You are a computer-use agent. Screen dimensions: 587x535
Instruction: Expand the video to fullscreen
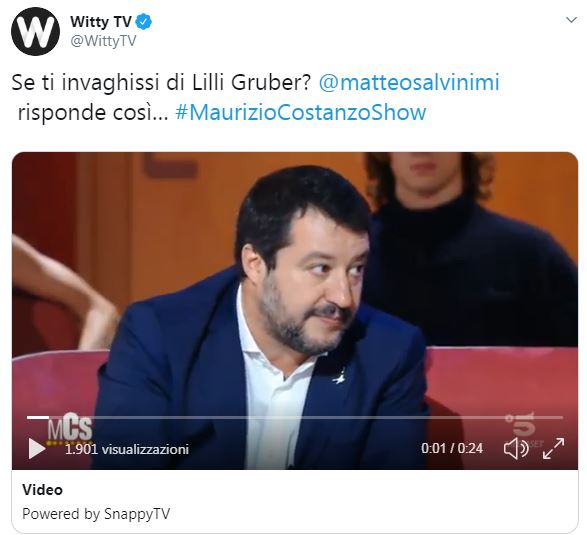553,448
